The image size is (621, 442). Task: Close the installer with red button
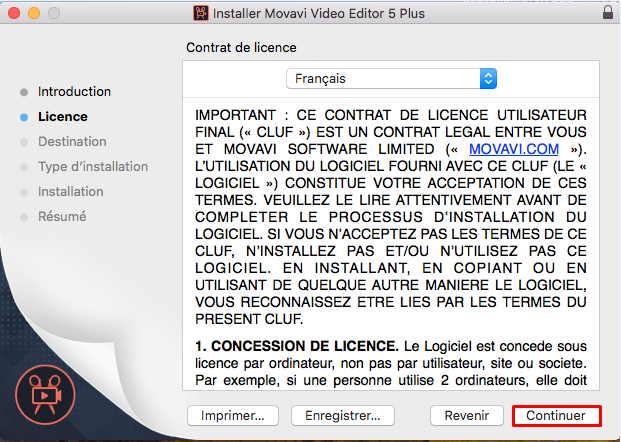click(14, 13)
